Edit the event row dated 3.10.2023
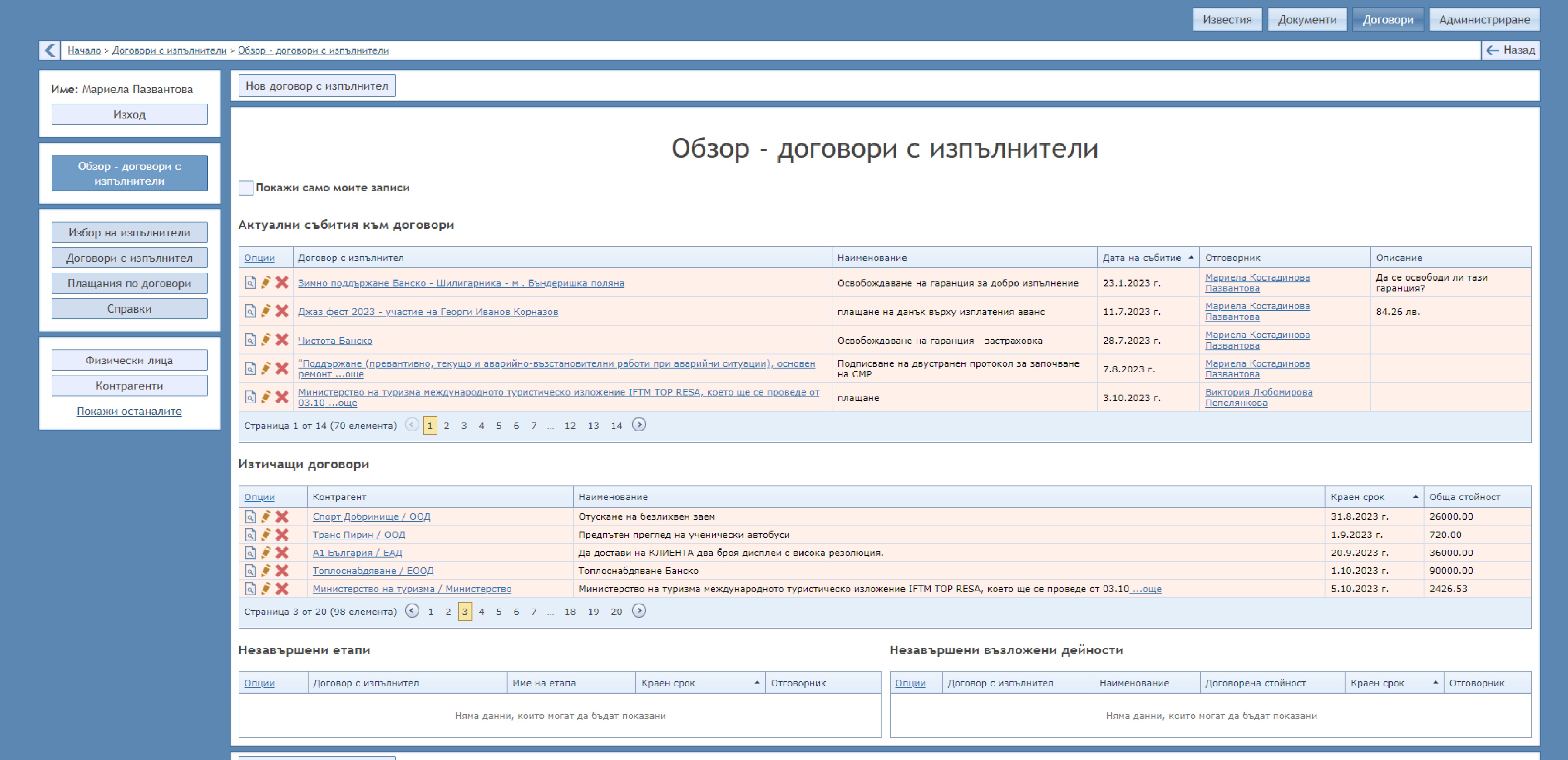The image size is (1568, 760). click(266, 397)
